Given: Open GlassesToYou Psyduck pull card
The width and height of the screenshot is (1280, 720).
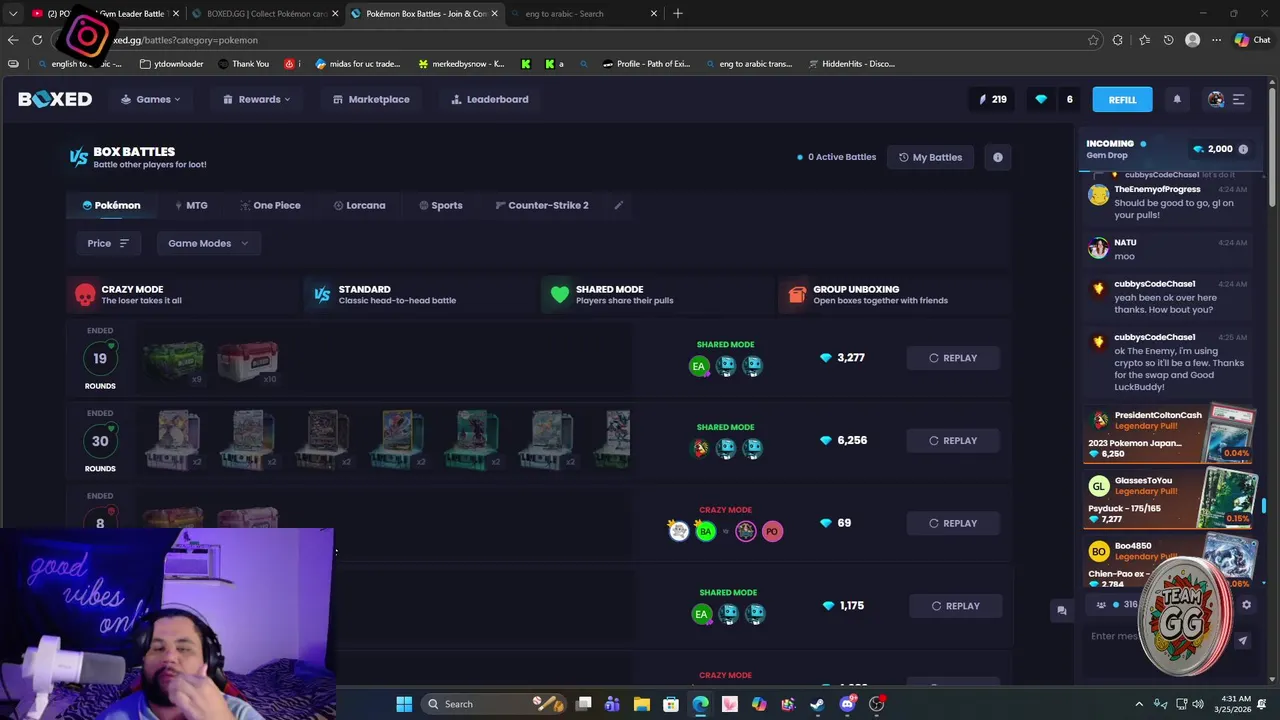Looking at the screenshot, I should point(1170,500).
